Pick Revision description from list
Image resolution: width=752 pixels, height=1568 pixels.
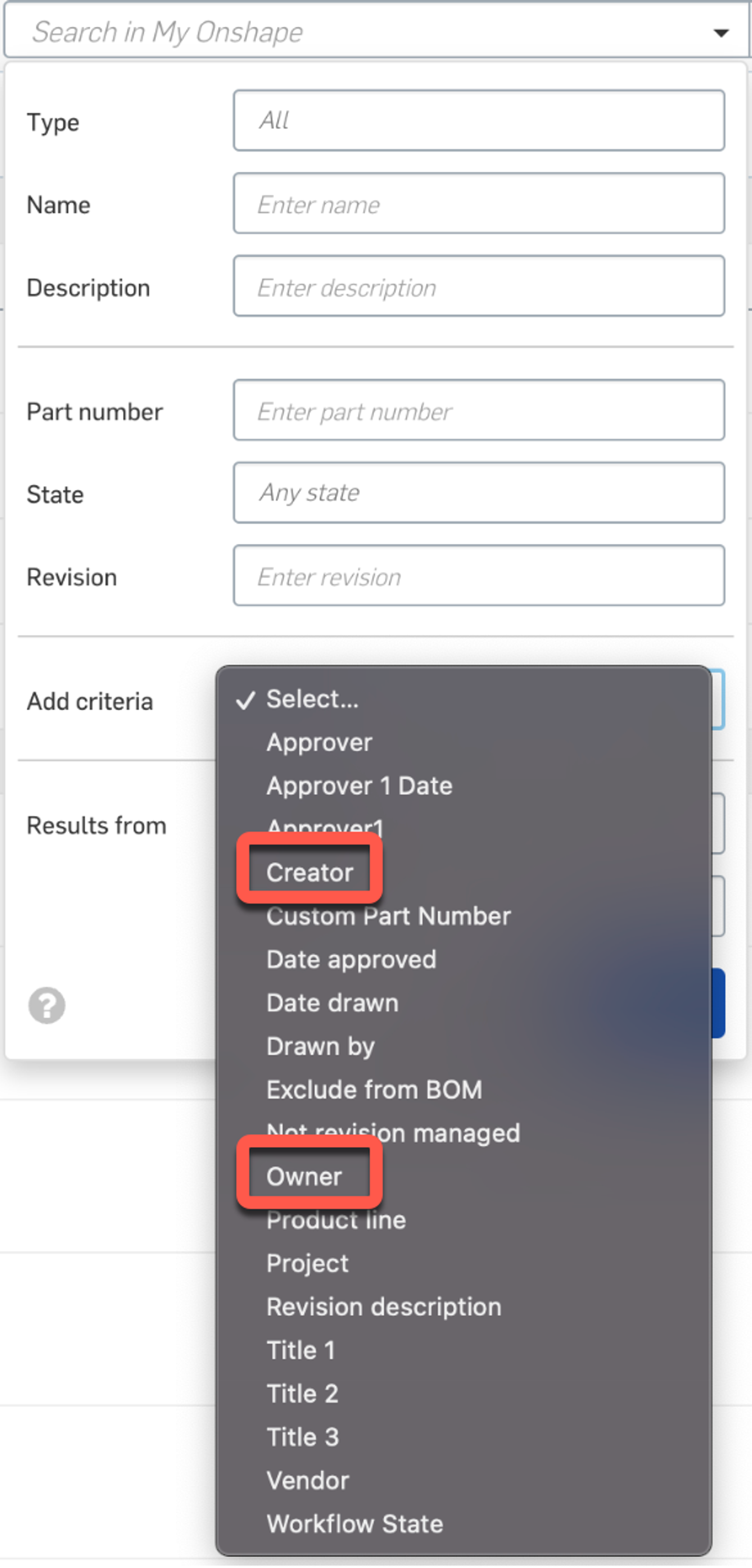pos(384,1306)
